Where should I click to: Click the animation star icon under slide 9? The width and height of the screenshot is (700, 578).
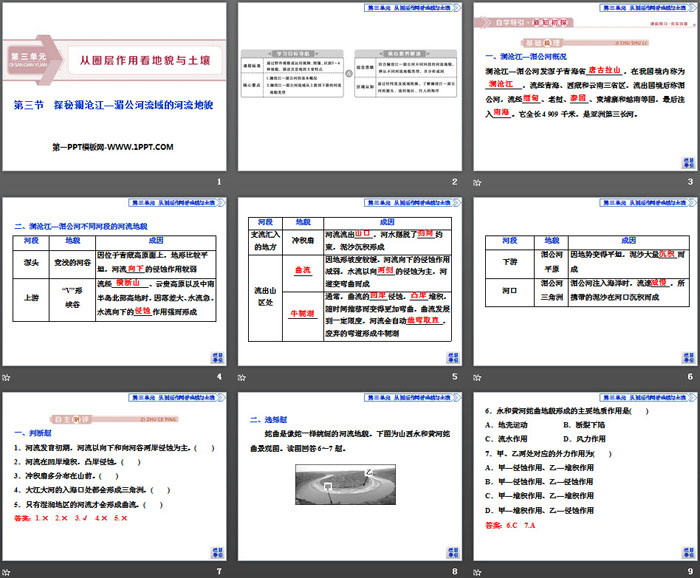[x=477, y=572]
